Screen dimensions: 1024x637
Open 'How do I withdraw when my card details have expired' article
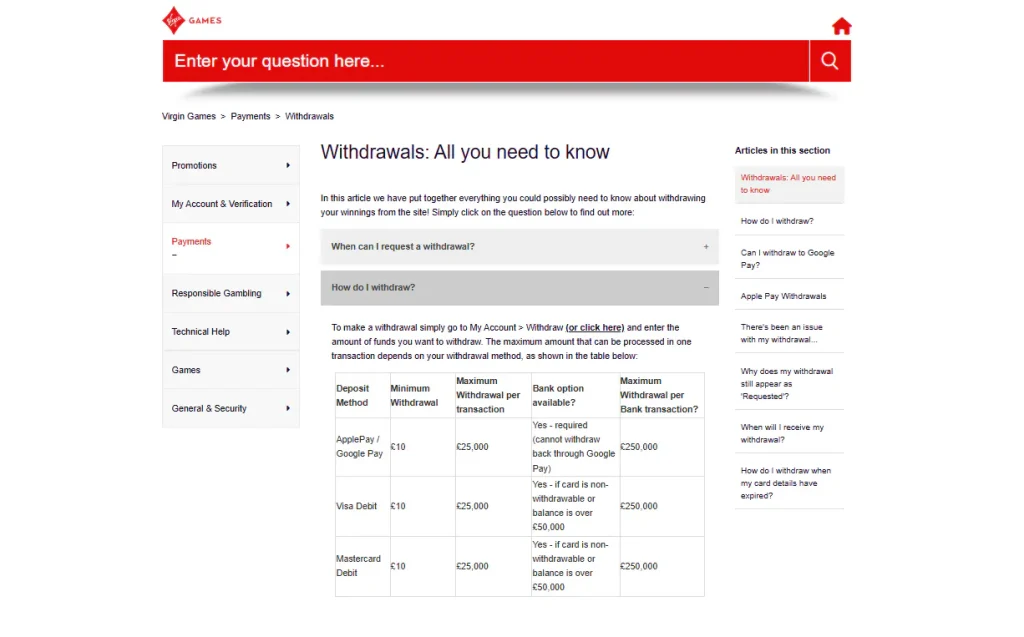[x=786, y=483]
